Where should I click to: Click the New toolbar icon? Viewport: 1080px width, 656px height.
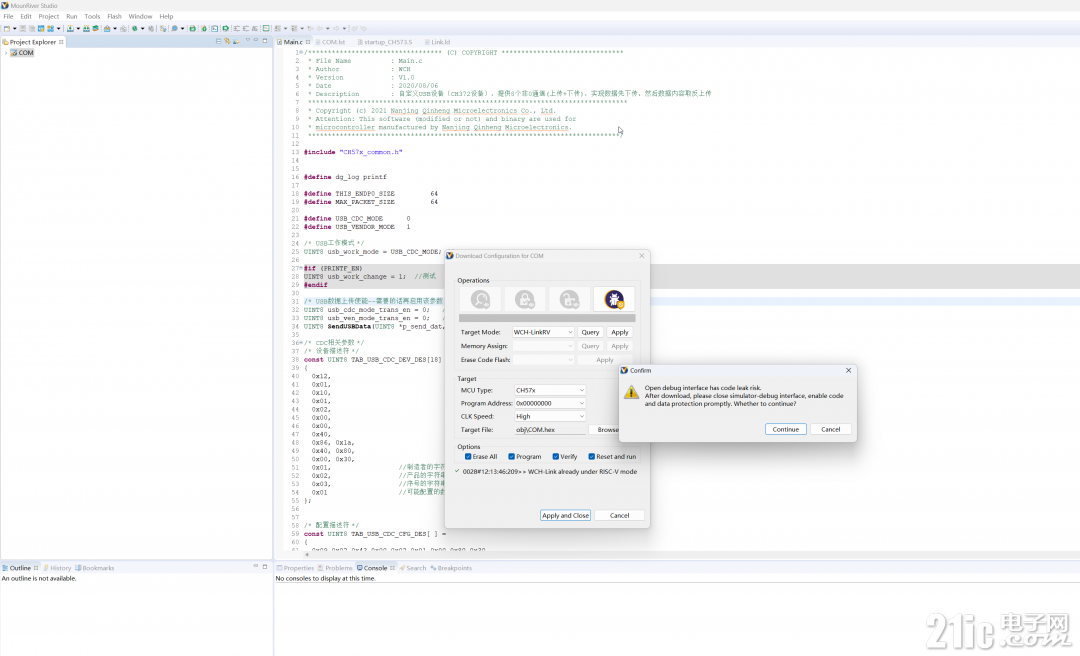coord(7,29)
